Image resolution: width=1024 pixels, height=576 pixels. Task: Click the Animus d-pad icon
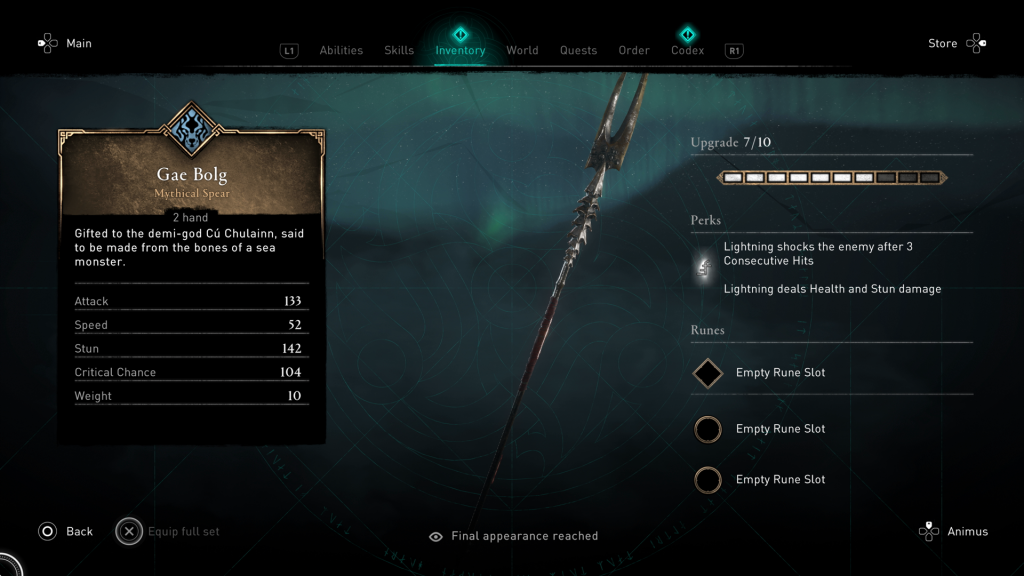click(x=929, y=531)
